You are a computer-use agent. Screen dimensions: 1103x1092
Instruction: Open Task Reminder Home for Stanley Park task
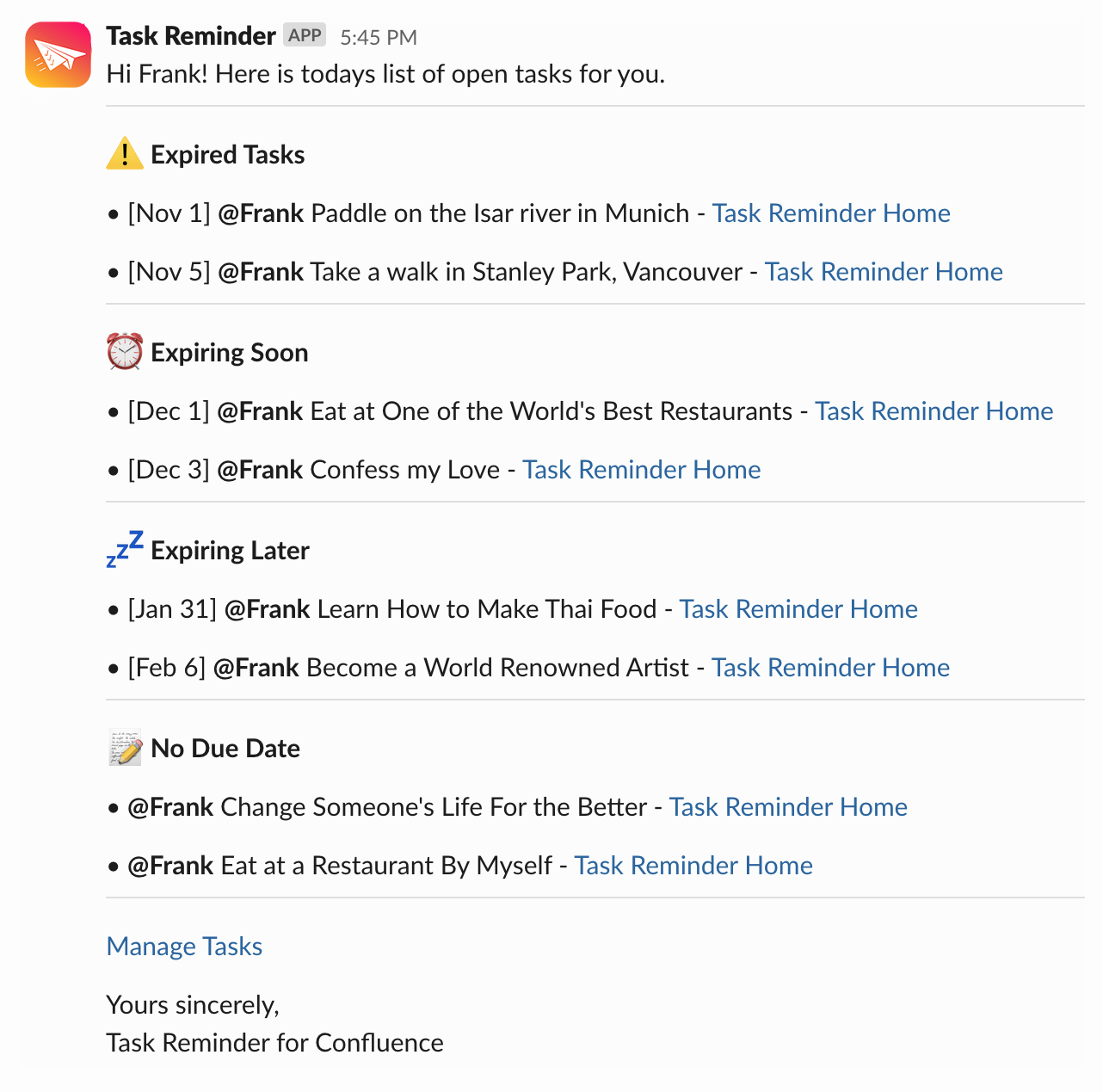click(884, 271)
